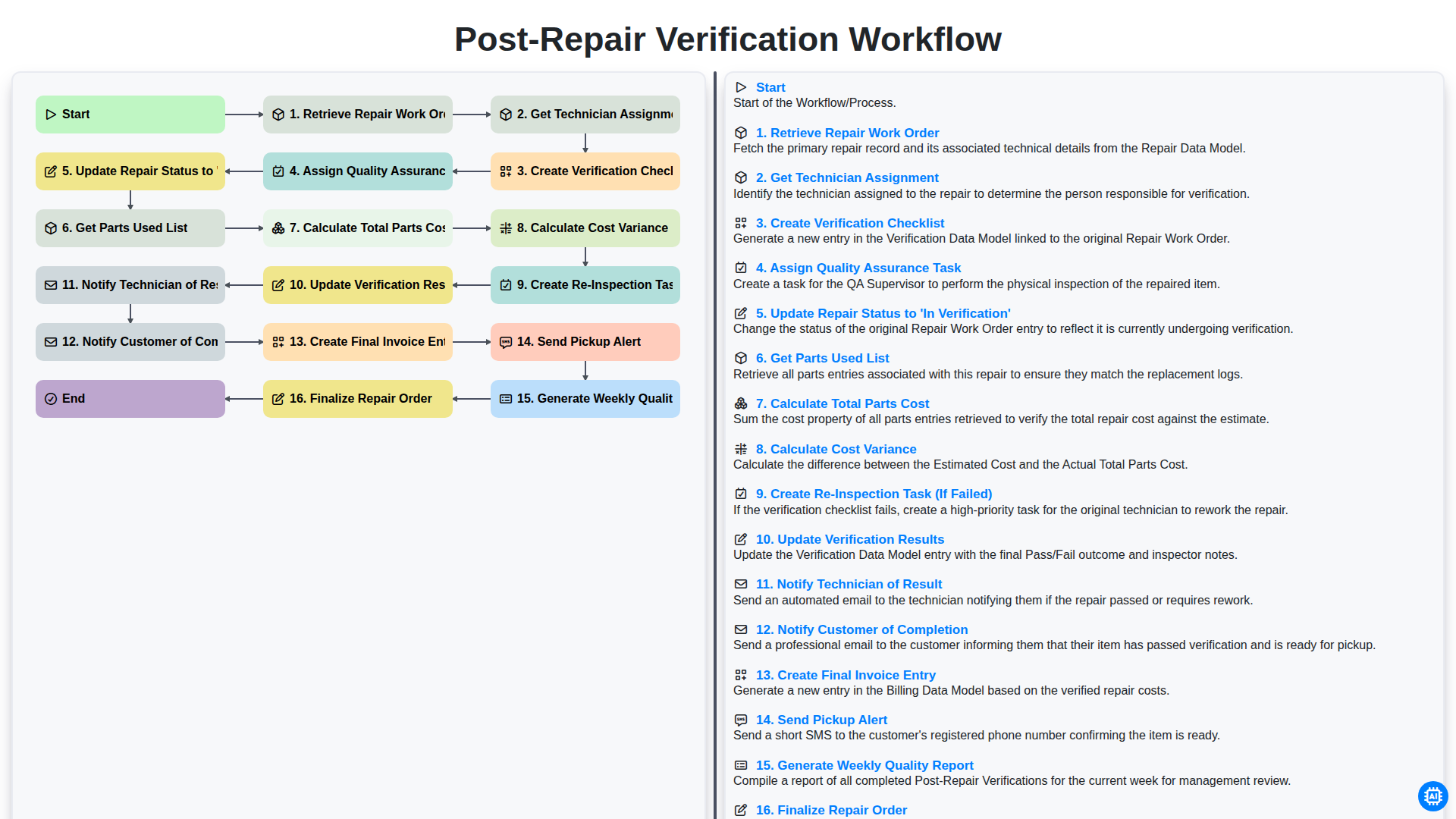
Task: Click the description starting 'Fetch the primary repair record'
Action: point(990,149)
